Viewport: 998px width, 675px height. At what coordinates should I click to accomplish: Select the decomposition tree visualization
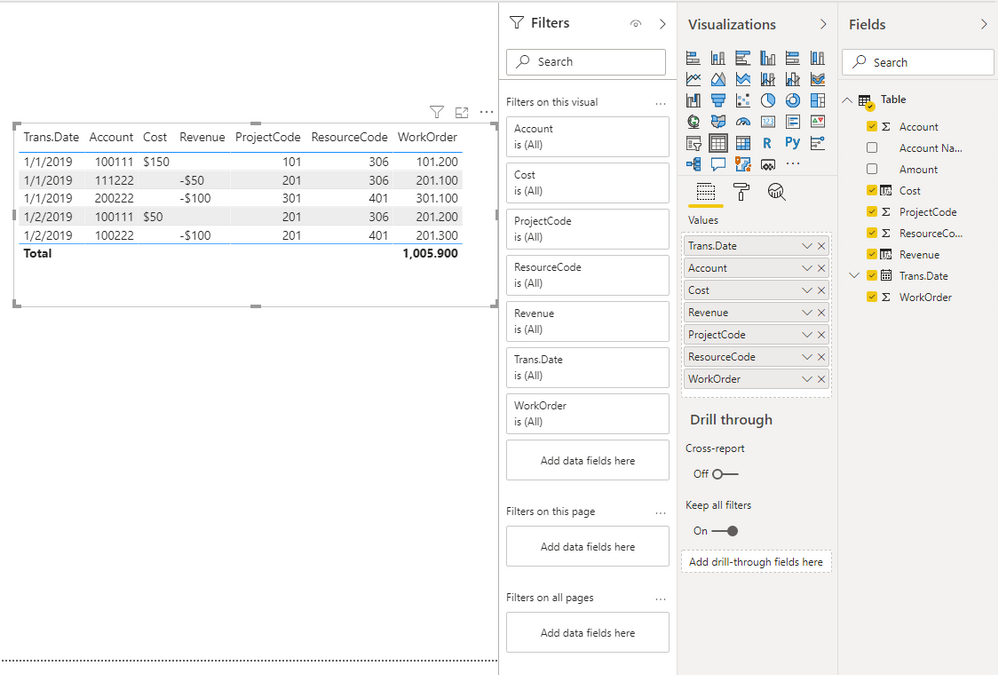(x=693, y=164)
